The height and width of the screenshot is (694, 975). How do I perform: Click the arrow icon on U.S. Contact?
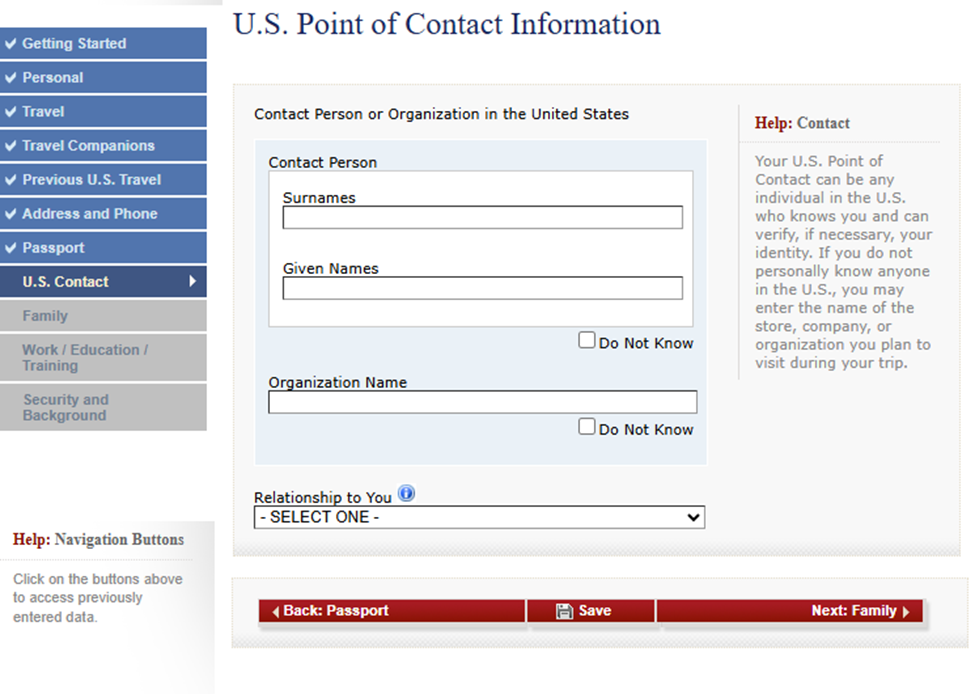[x=193, y=282]
